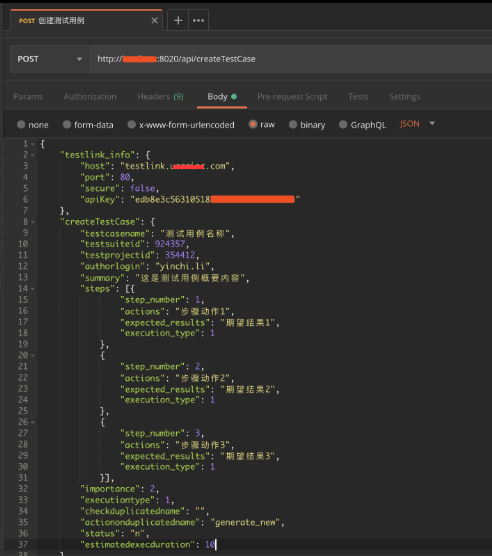Click line number 37 in gutter
Viewport: 492px width, 556px height.
[x=23, y=545]
